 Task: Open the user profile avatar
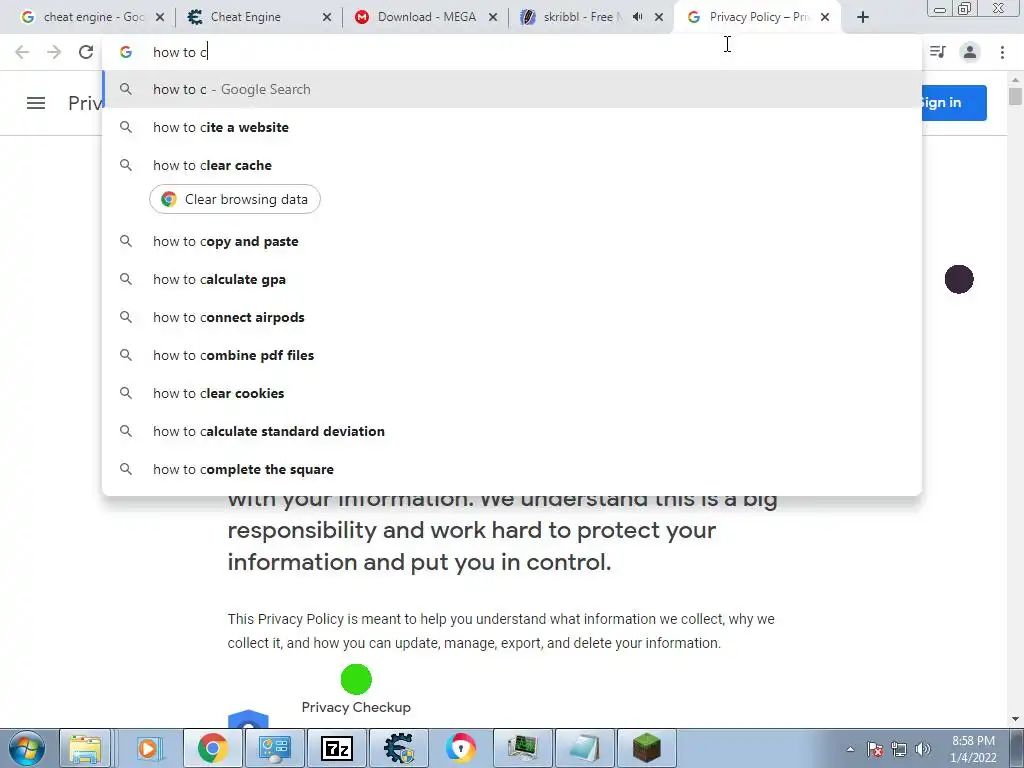[970, 52]
